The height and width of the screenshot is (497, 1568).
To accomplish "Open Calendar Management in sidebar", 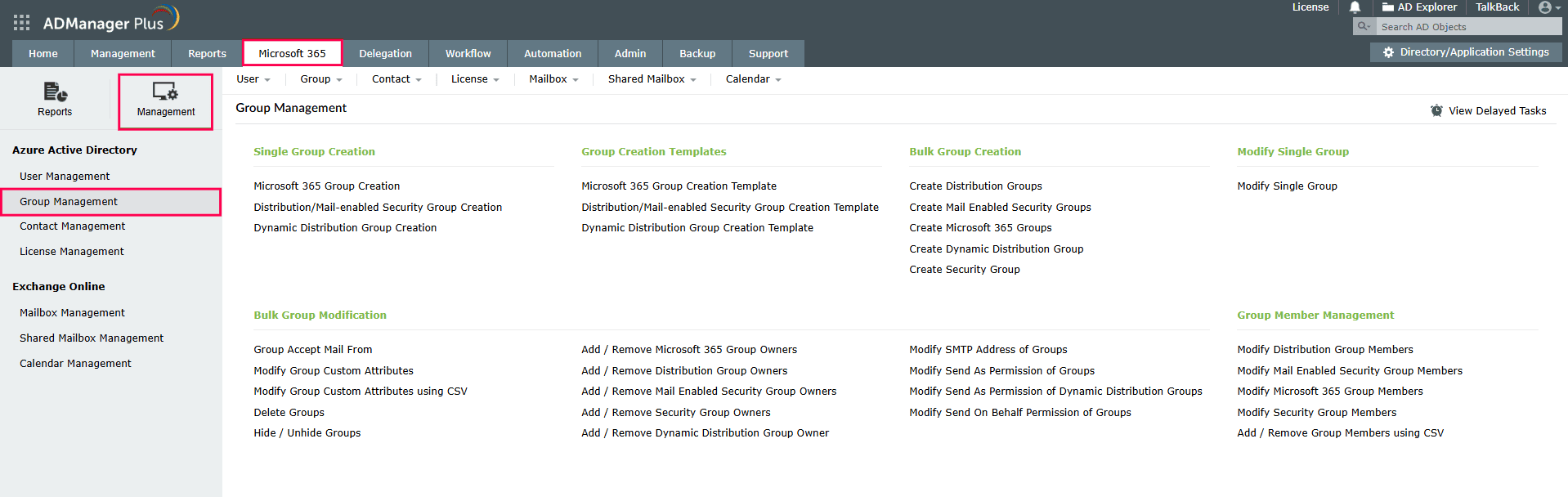I will (75, 364).
